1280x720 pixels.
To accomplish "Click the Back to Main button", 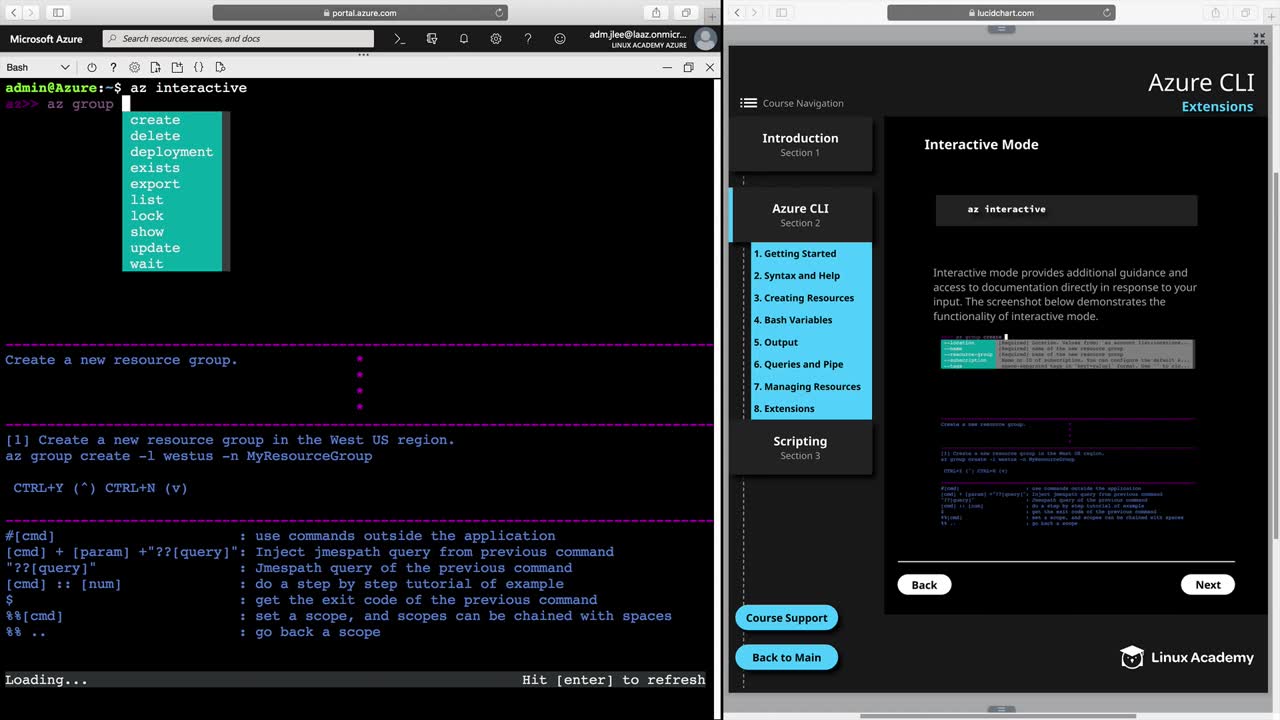I will (x=786, y=657).
